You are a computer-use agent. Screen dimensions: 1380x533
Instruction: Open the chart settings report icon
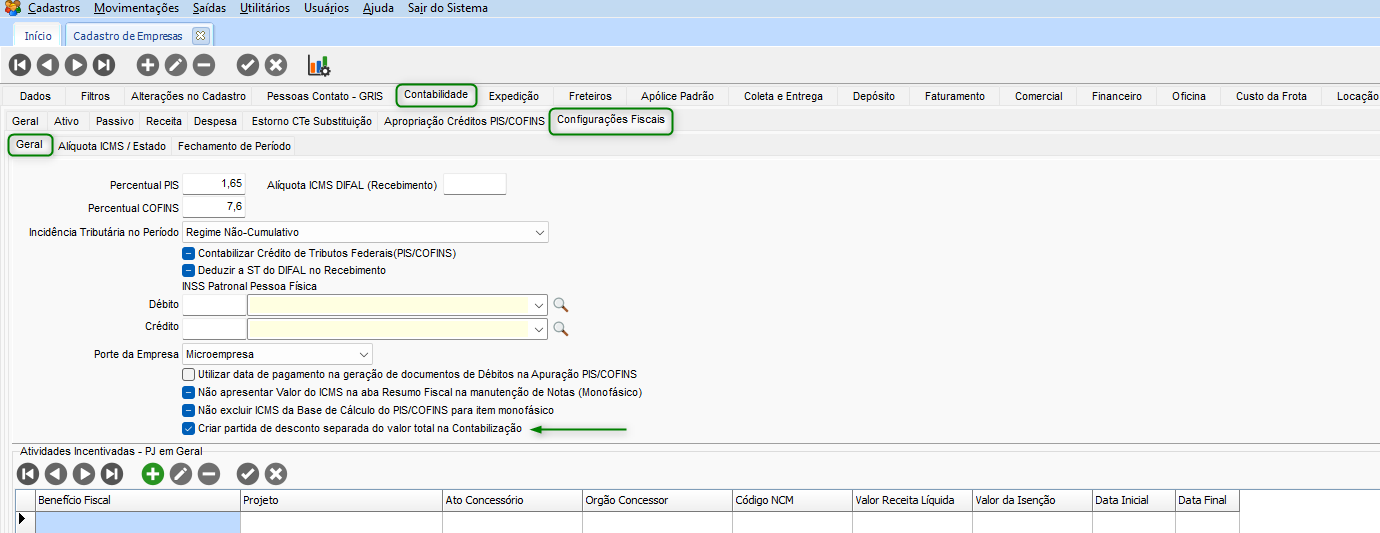(x=319, y=65)
